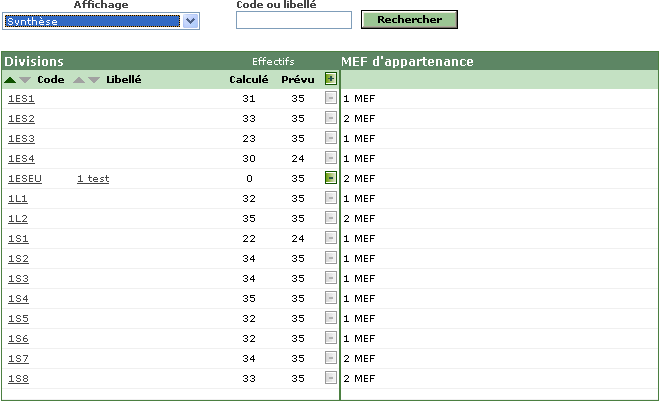Sort divisions by Code descending
The image size is (659, 401).
pyautogui.click(x=25, y=80)
